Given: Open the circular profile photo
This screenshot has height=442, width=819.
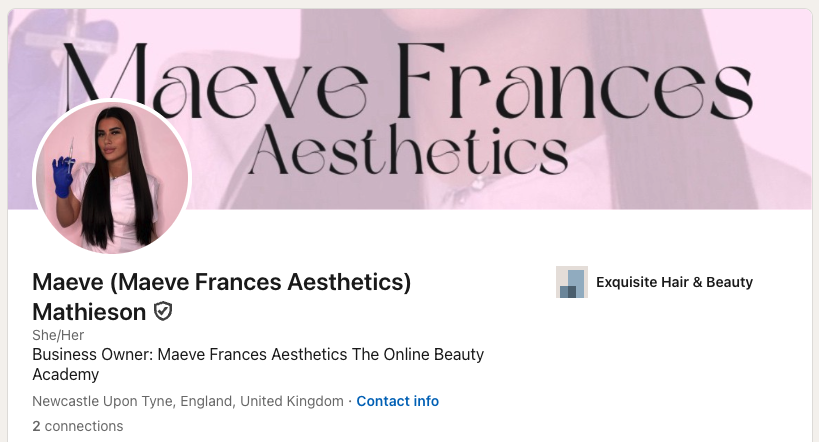Looking at the screenshot, I should (x=112, y=178).
